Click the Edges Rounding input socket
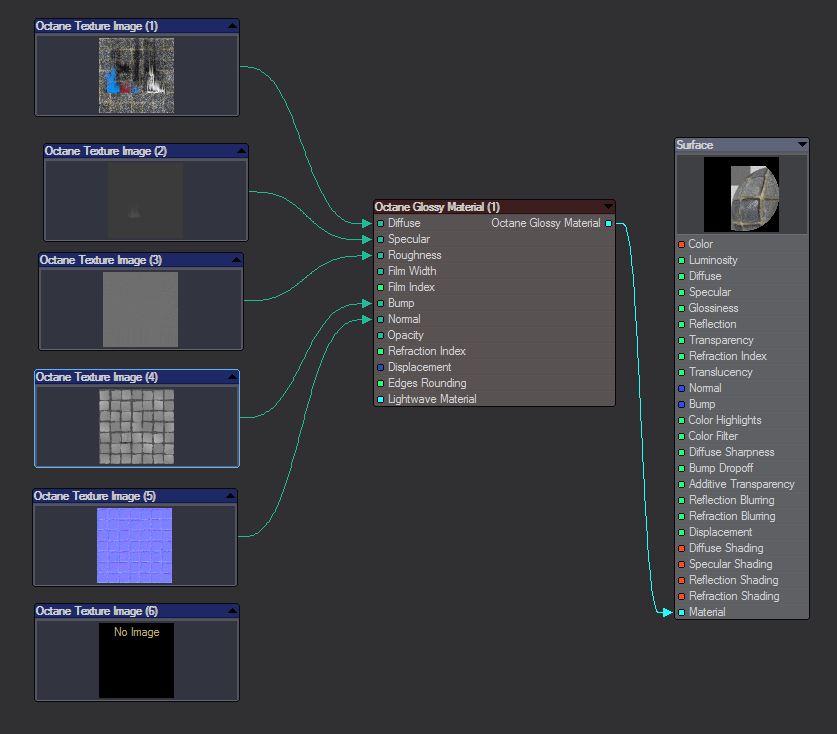The image size is (837, 734). tap(381, 383)
